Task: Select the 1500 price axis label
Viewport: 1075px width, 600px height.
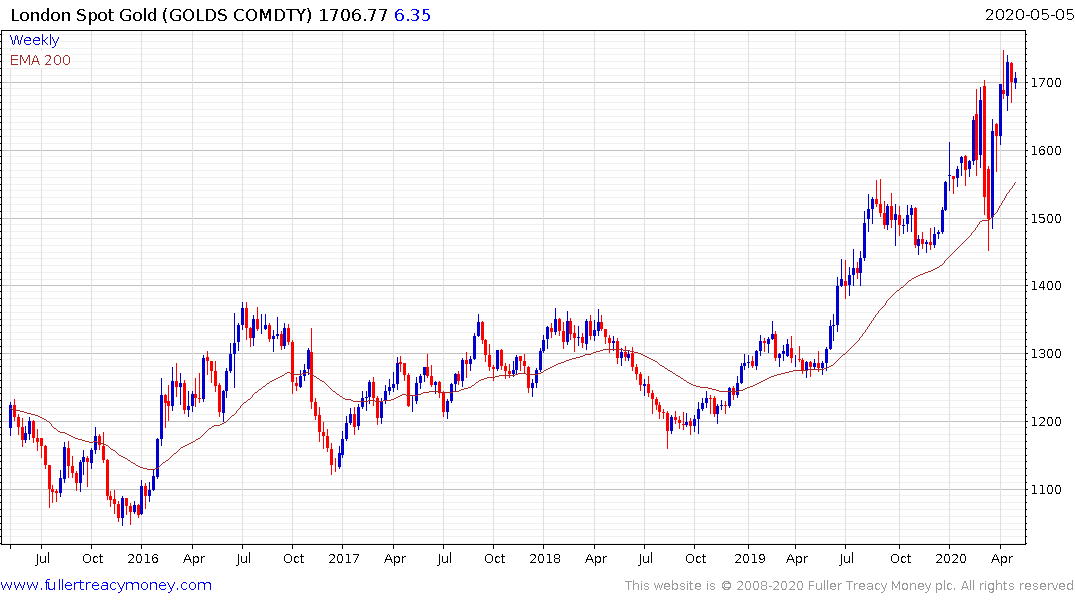Action: [x=1047, y=219]
